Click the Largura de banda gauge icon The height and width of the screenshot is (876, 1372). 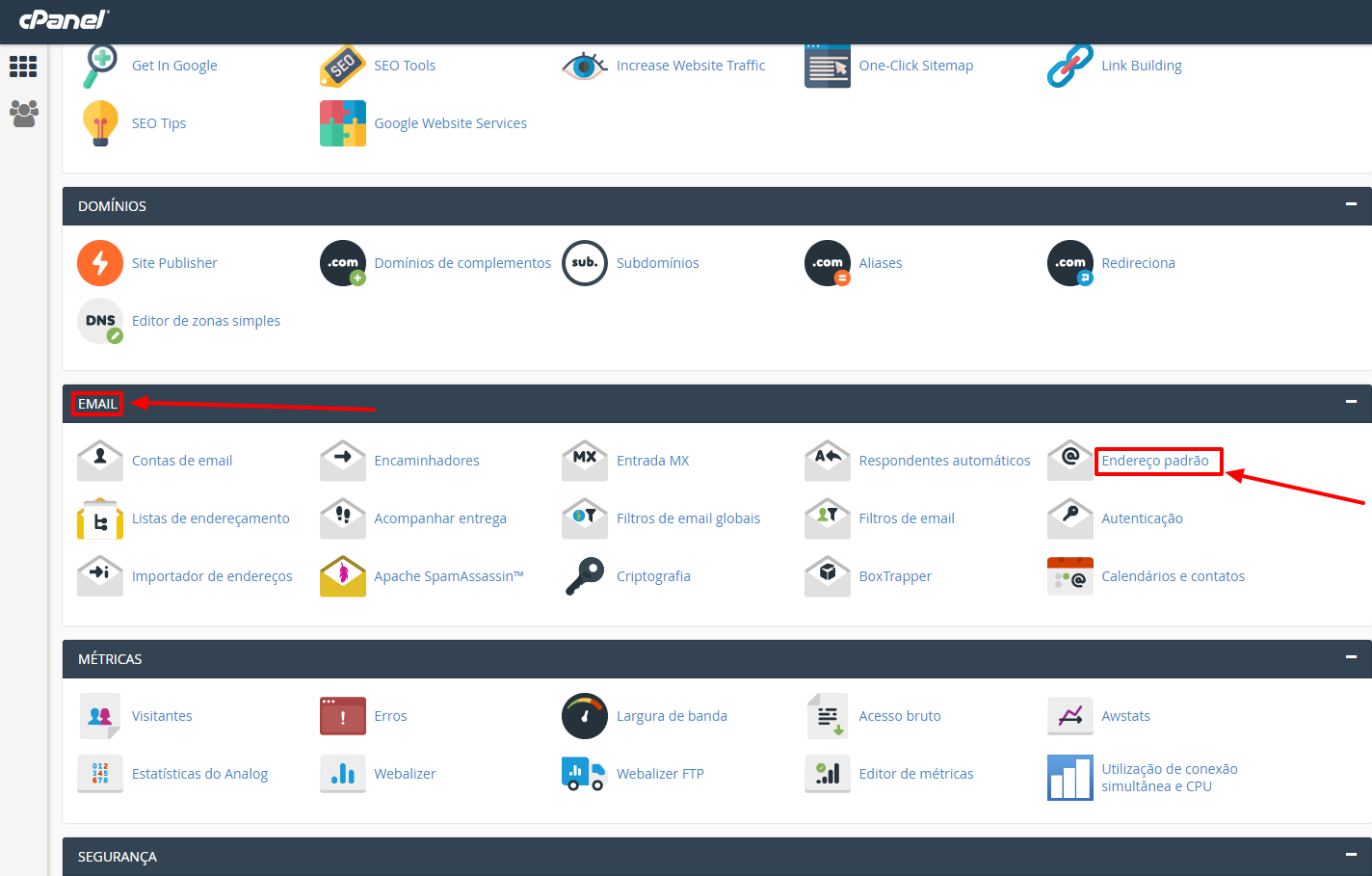pos(585,716)
